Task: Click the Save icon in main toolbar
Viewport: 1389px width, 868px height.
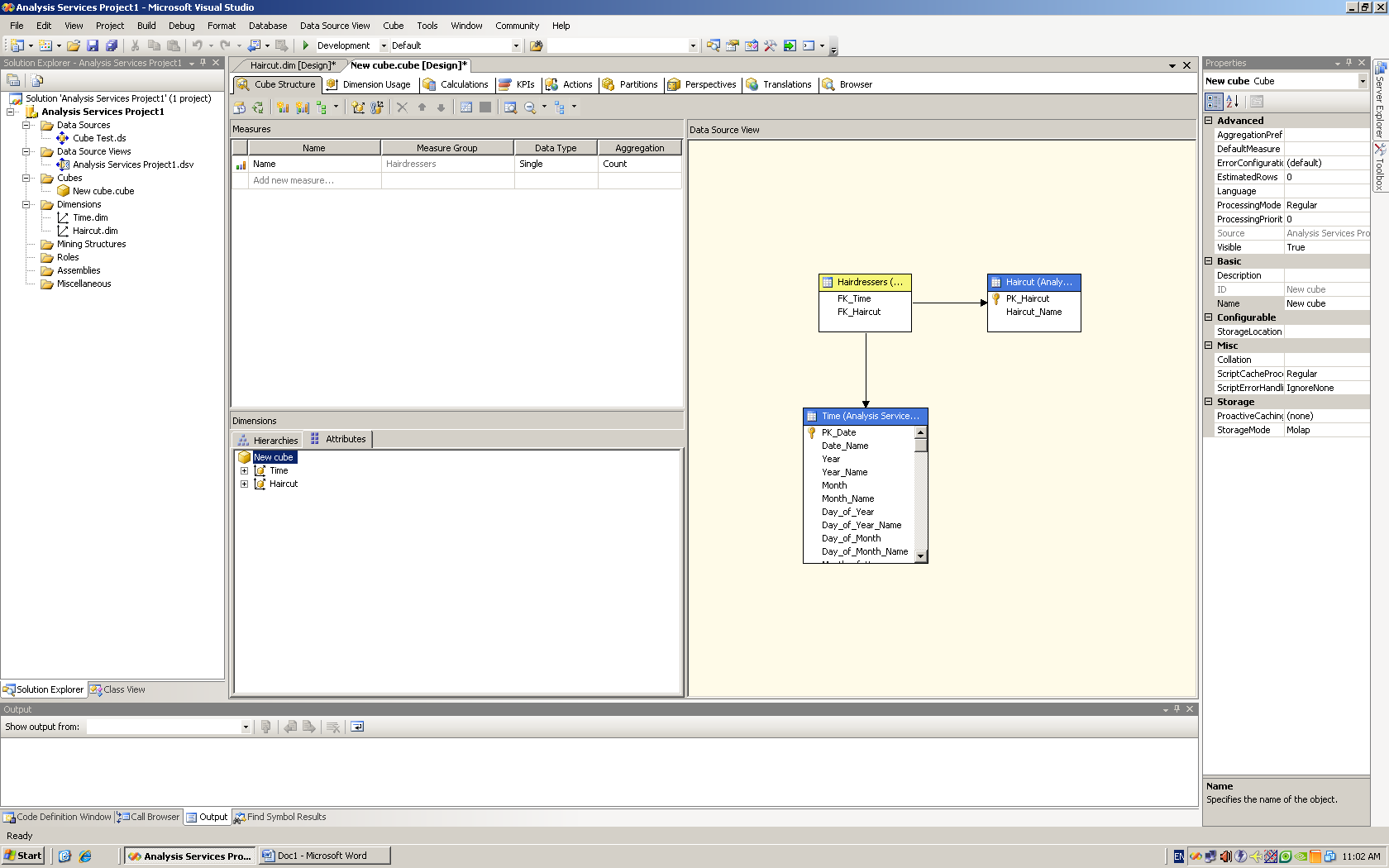Action: click(93, 45)
